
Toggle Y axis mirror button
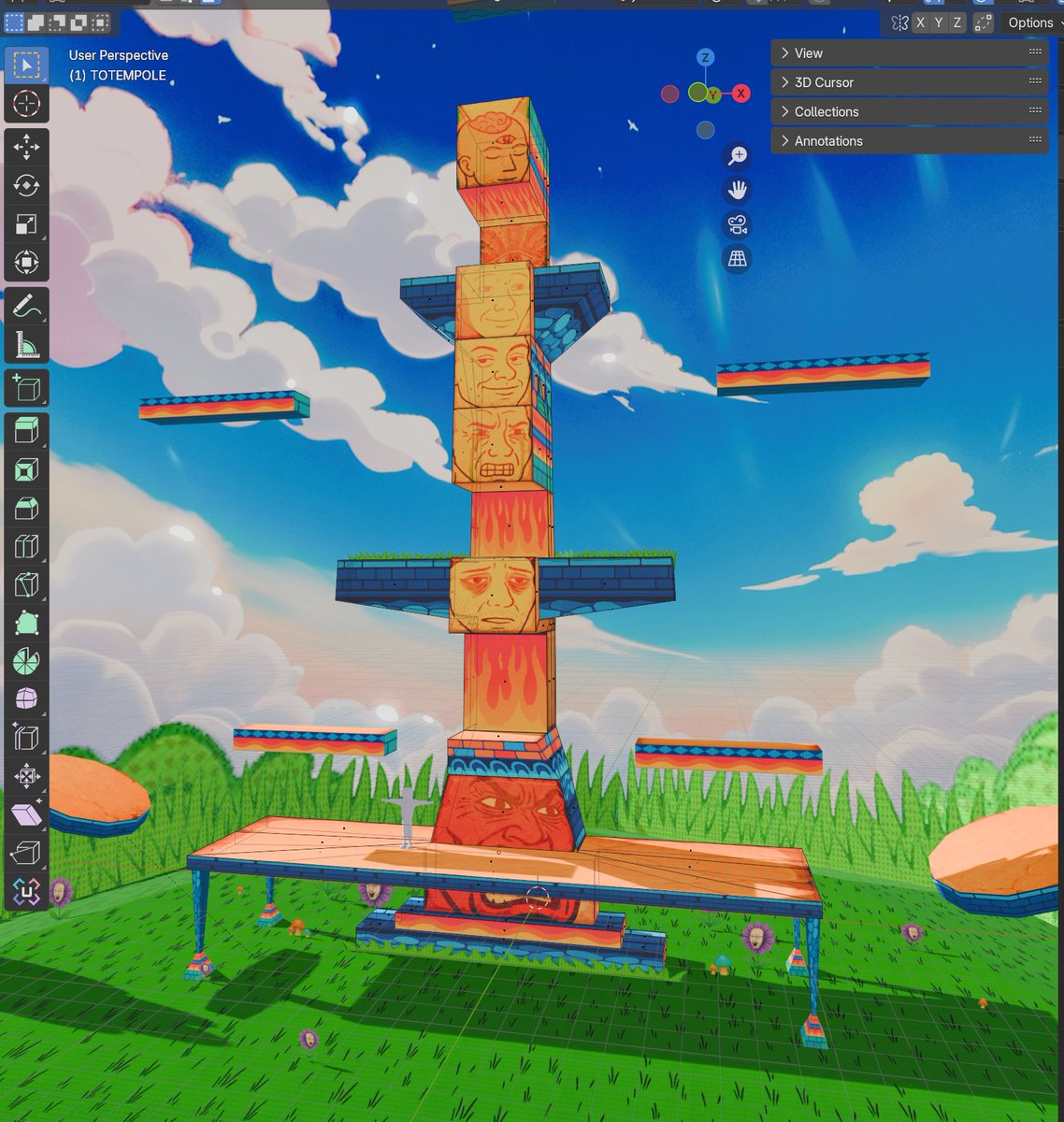pos(939,22)
